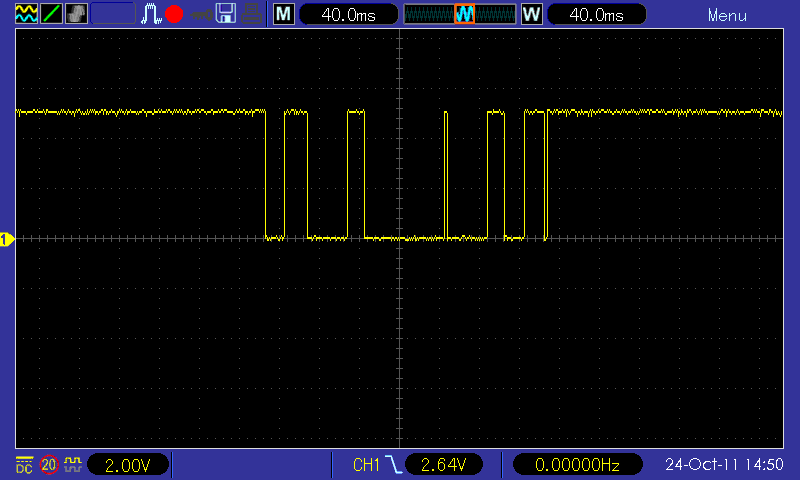Click the 24-Oct-11 14:50 date and time

point(724,464)
